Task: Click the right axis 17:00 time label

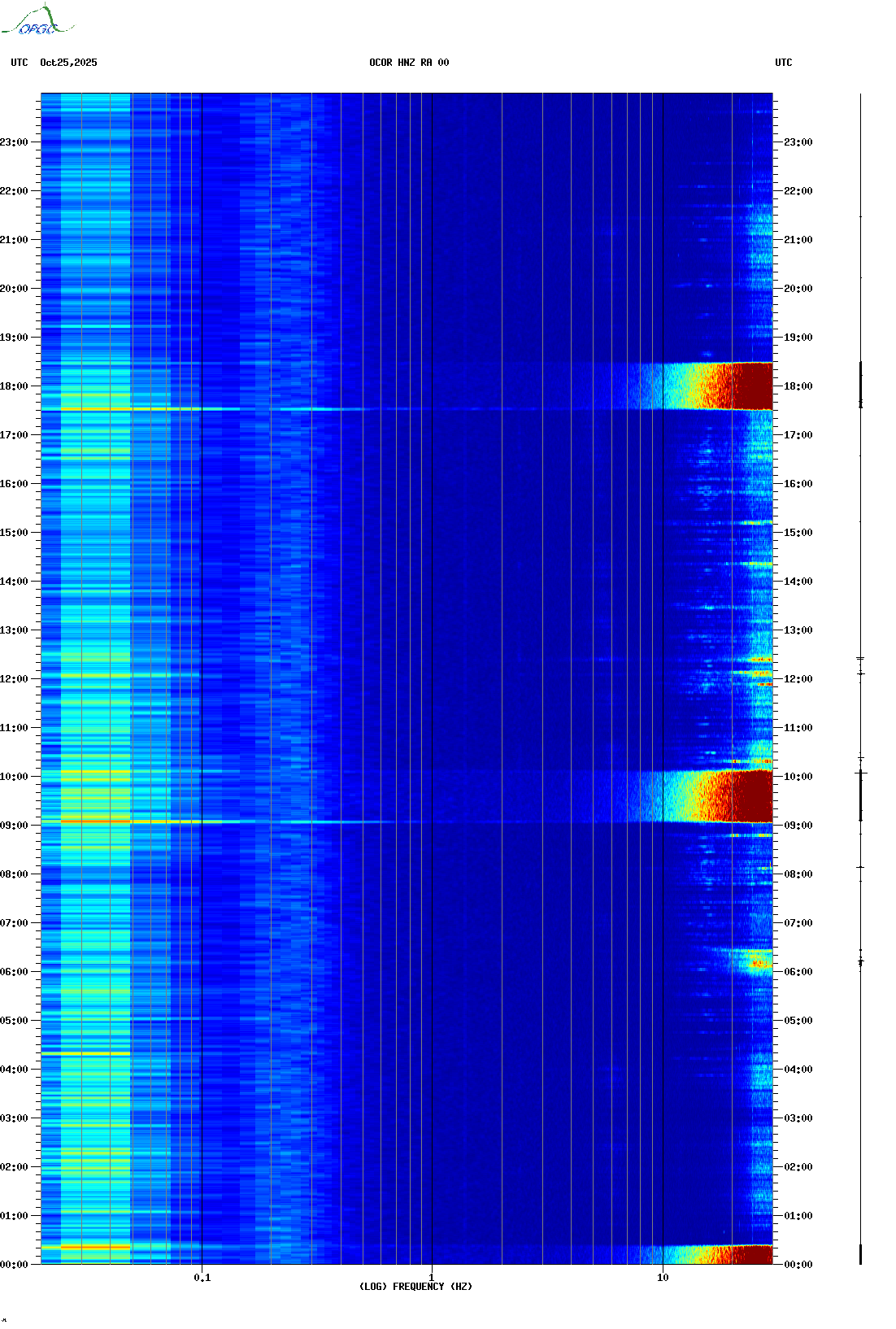Action: [x=798, y=435]
